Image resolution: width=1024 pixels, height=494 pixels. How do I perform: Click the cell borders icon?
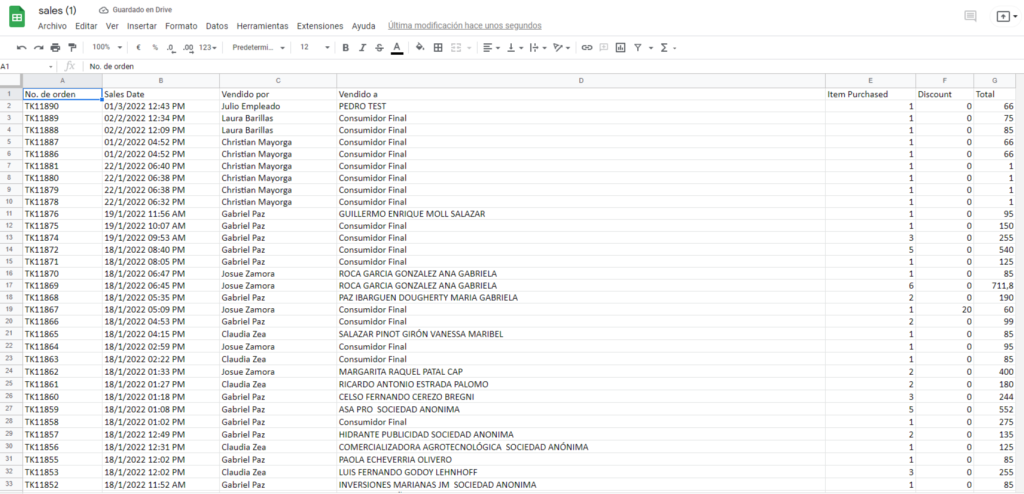coord(437,47)
